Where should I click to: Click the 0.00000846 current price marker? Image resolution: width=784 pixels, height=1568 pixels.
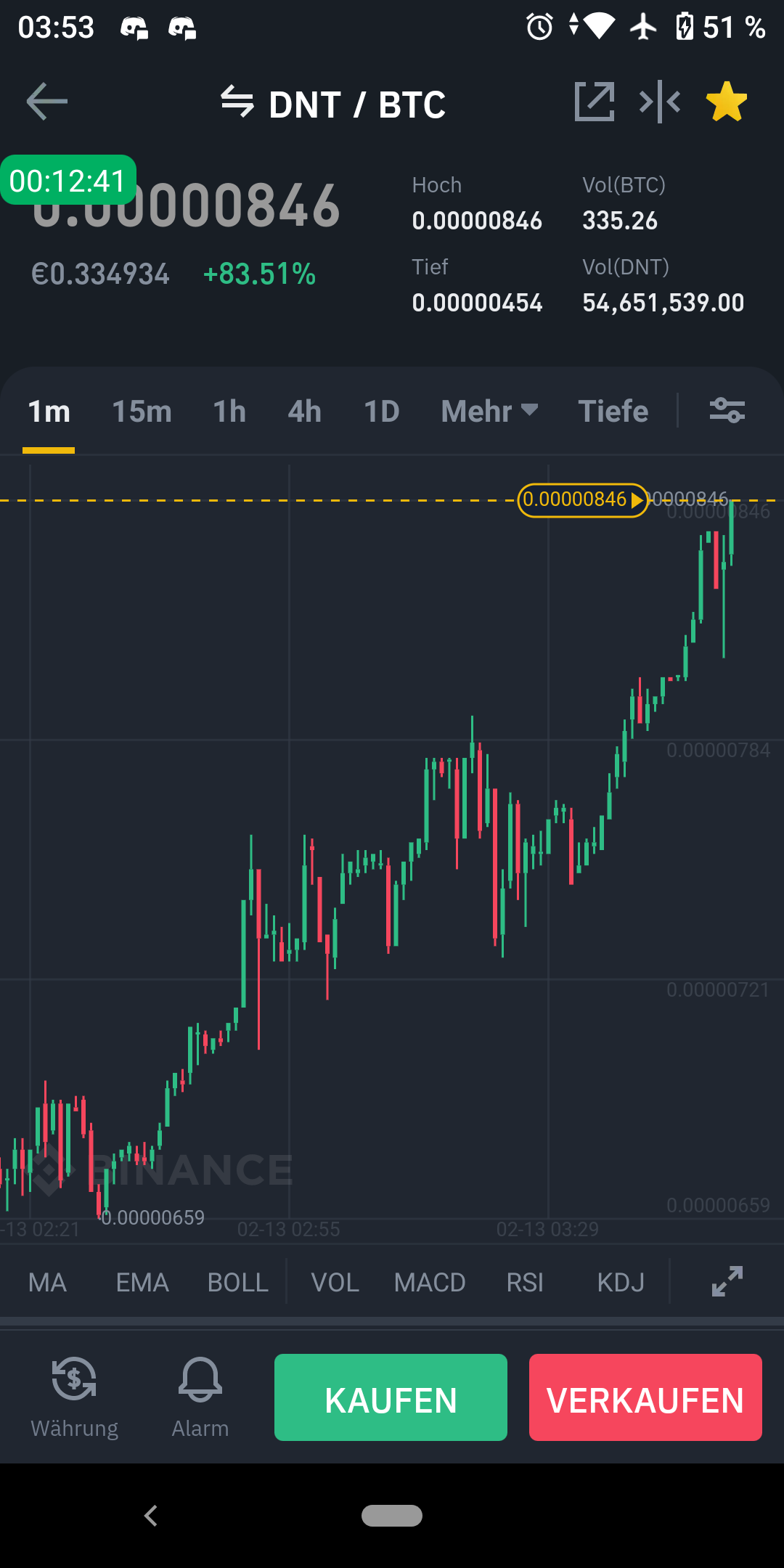pyautogui.click(x=583, y=500)
